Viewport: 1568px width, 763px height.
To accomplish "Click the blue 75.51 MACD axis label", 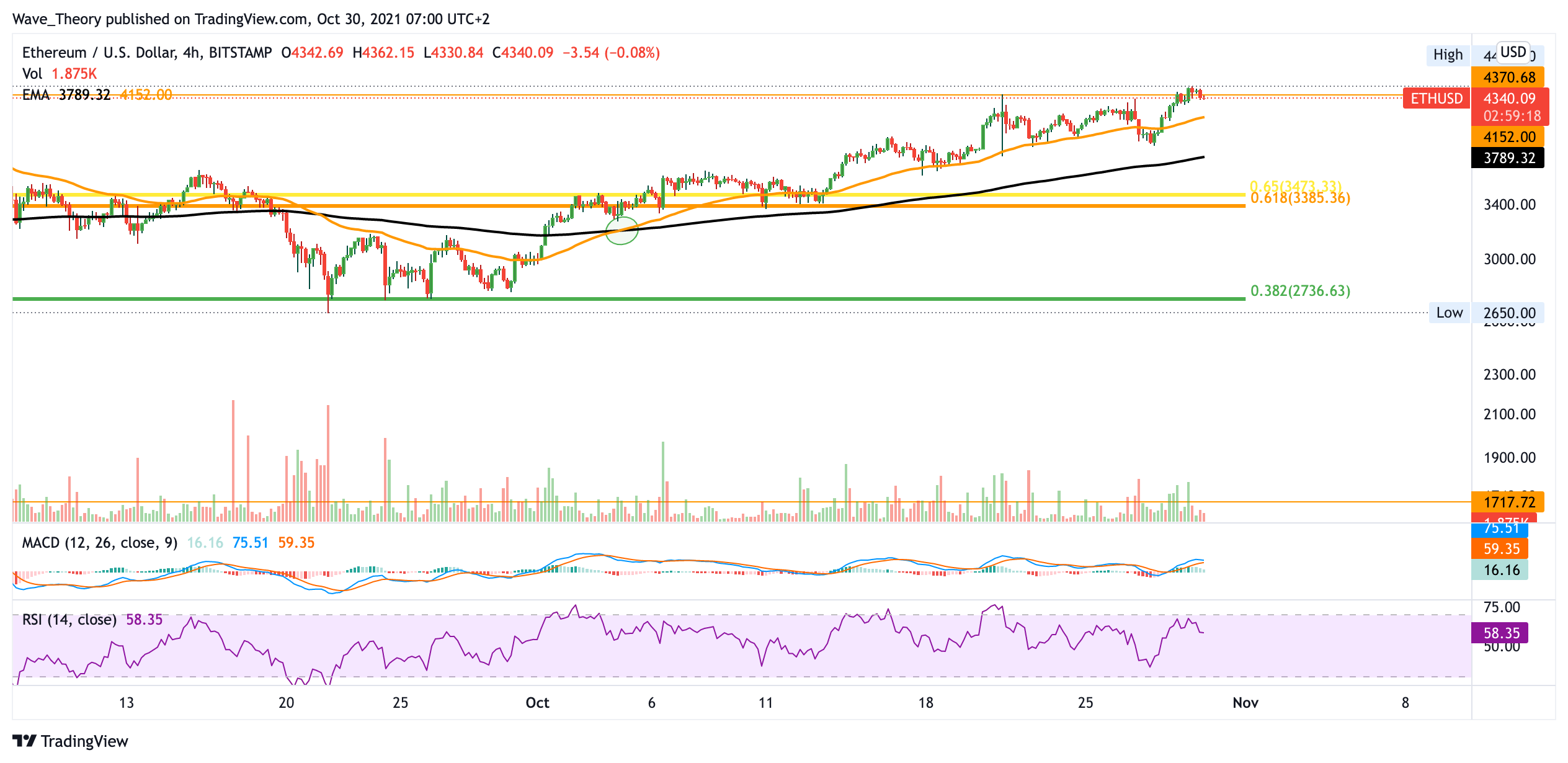I will [1500, 529].
